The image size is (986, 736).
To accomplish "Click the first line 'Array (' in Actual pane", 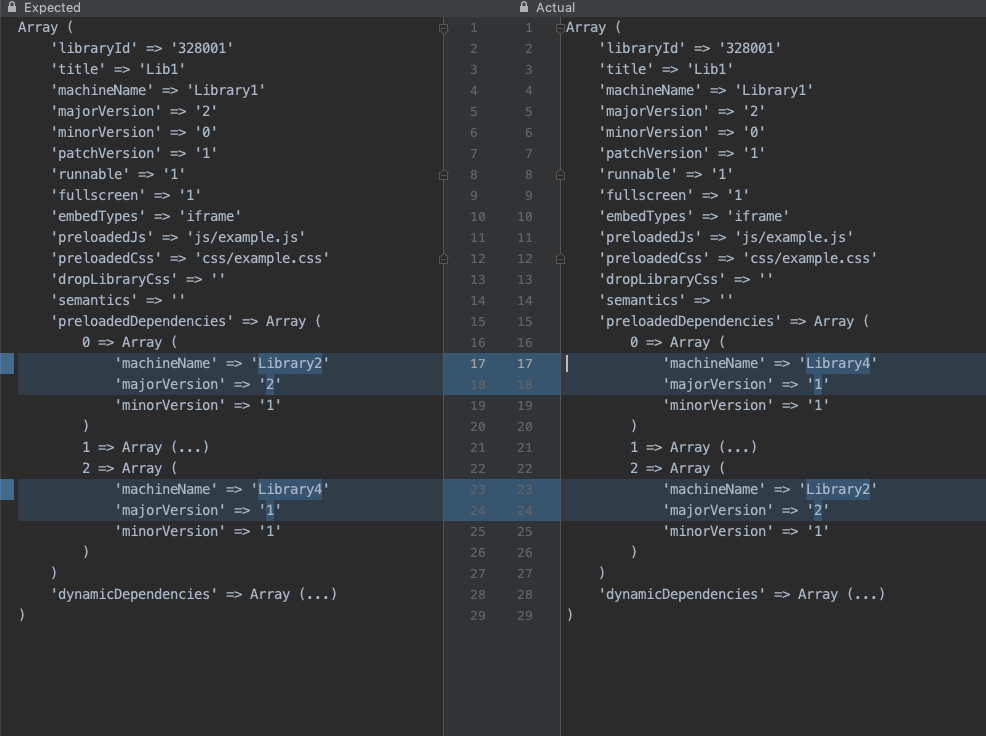I will [593, 28].
